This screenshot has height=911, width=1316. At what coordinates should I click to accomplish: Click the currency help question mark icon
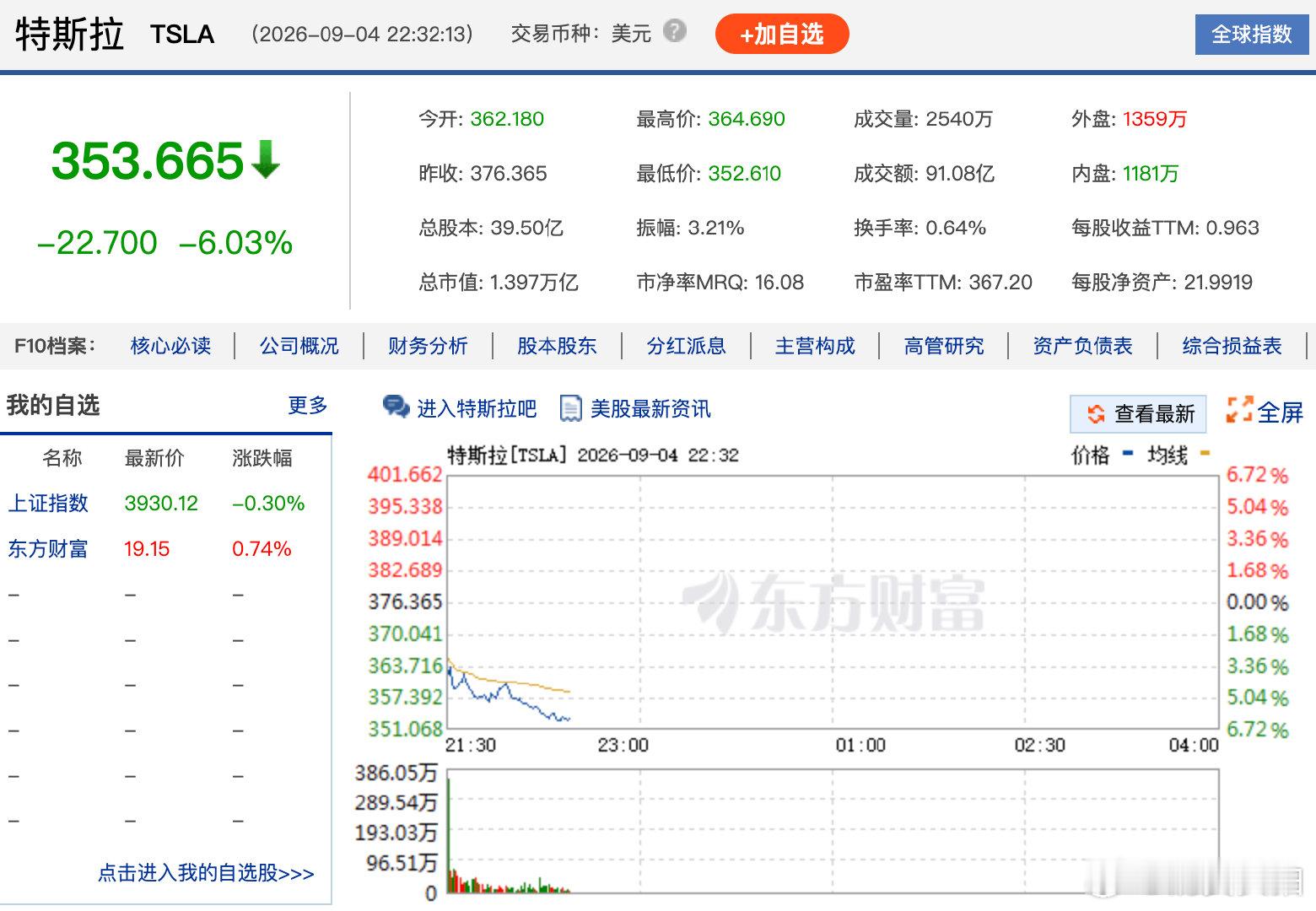click(674, 31)
